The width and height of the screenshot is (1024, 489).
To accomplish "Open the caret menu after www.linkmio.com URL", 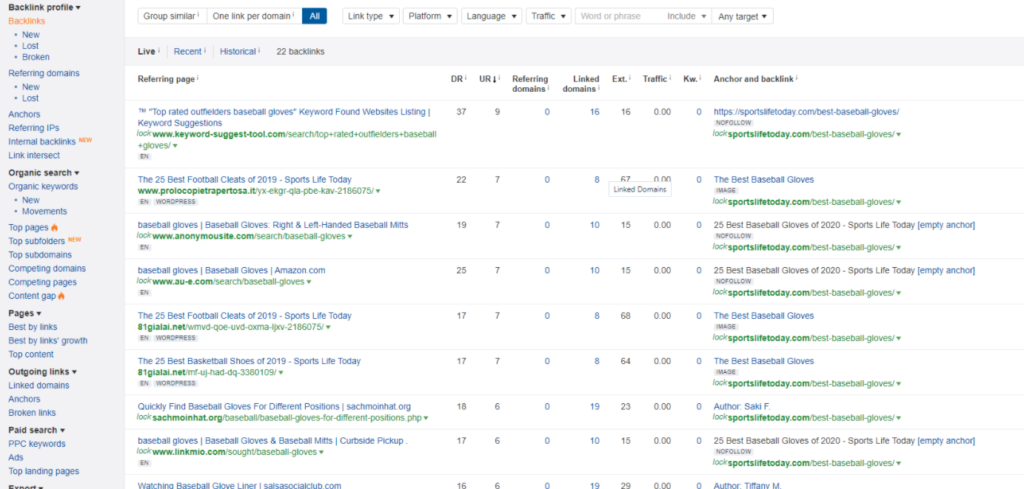I will pos(321,452).
